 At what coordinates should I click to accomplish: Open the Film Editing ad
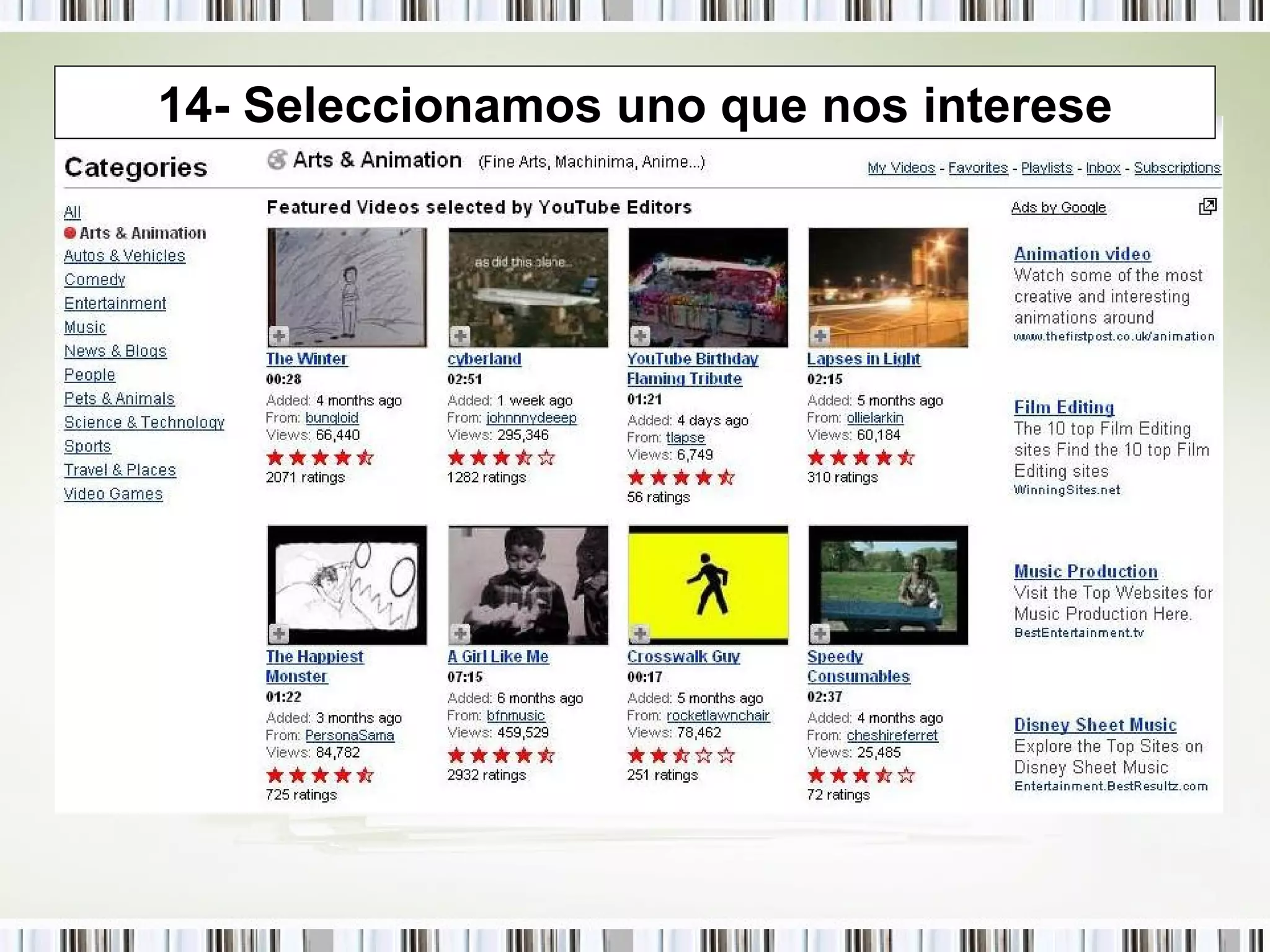coord(1064,407)
